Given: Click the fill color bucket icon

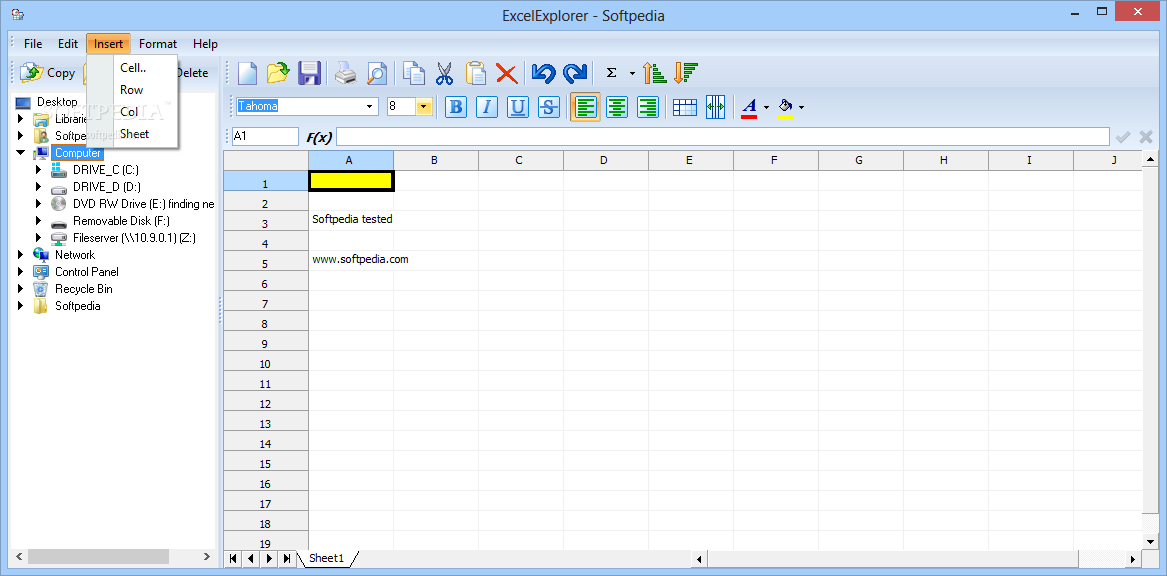Looking at the screenshot, I should tap(784, 107).
